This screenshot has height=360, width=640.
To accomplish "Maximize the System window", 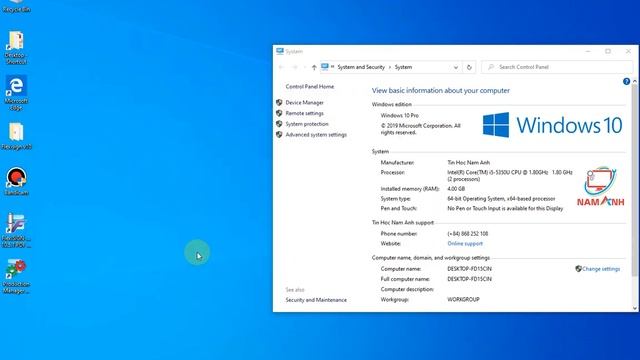I will click(x=608, y=51).
